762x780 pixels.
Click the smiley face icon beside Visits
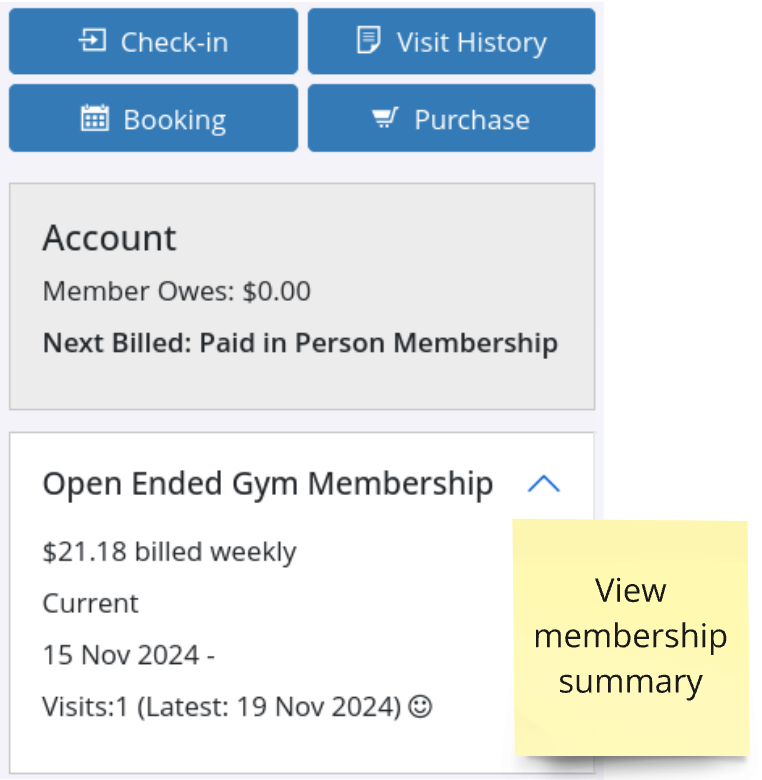click(x=420, y=706)
